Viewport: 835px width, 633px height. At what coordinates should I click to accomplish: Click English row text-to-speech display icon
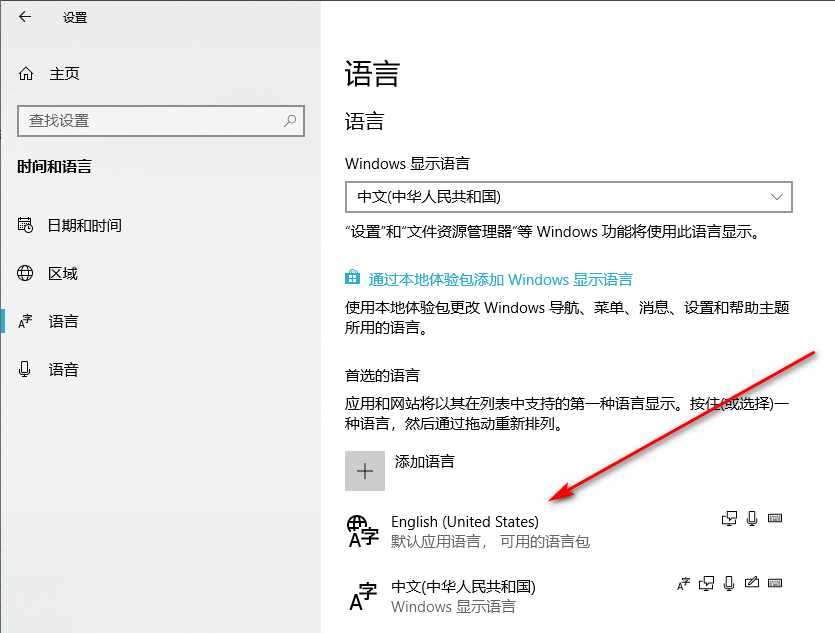tap(729, 519)
